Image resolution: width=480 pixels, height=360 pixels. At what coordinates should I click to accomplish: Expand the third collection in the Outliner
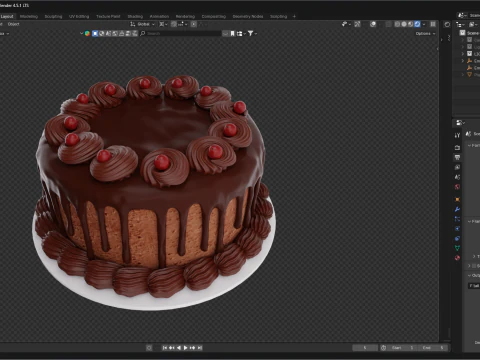pos(463,54)
